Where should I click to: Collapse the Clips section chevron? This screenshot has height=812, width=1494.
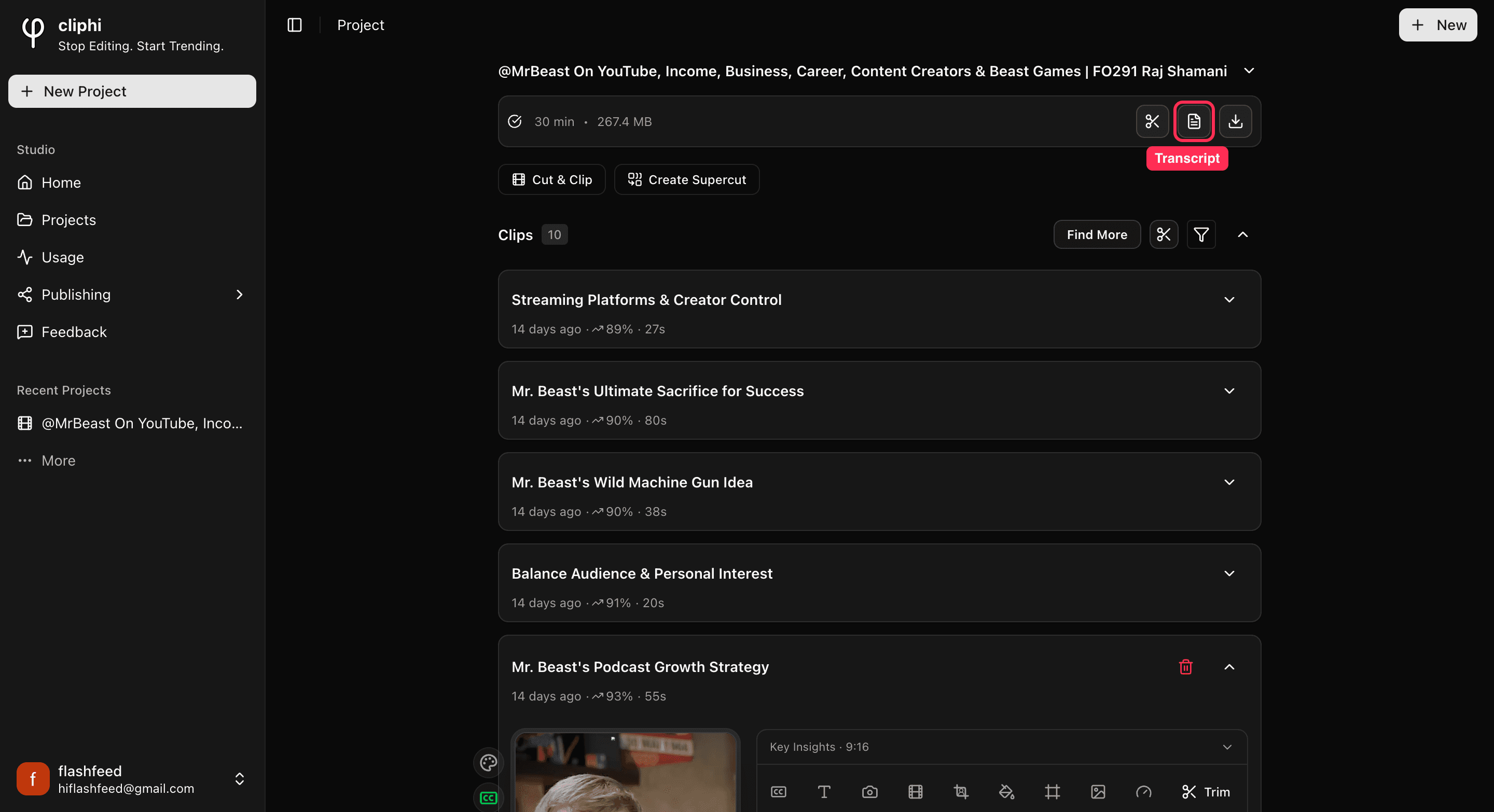(x=1243, y=235)
